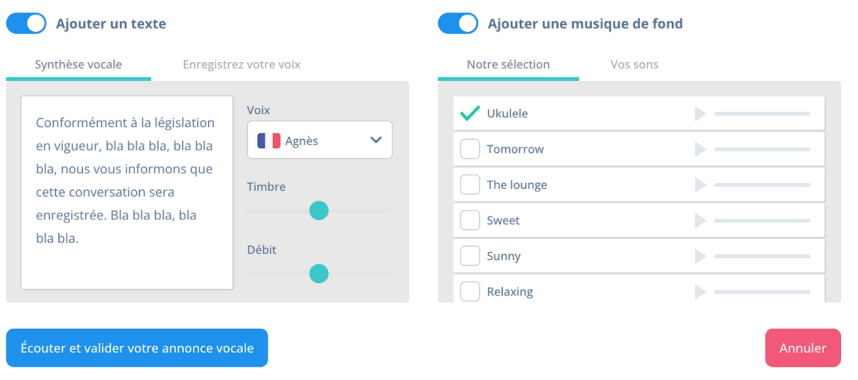Viewport: 858px width, 380px height.
Task: Play The lounge track preview
Action: click(x=700, y=185)
